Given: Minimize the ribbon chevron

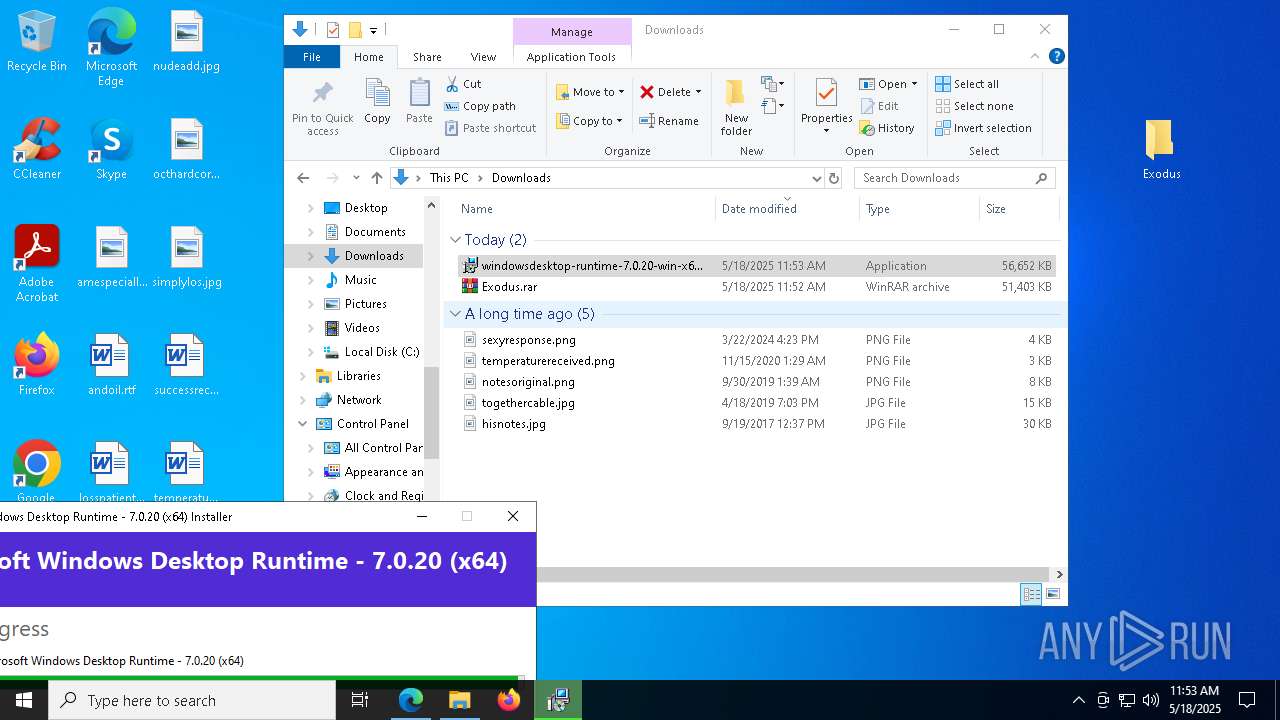Looking at the screenshot, I should pos(1035,57).
